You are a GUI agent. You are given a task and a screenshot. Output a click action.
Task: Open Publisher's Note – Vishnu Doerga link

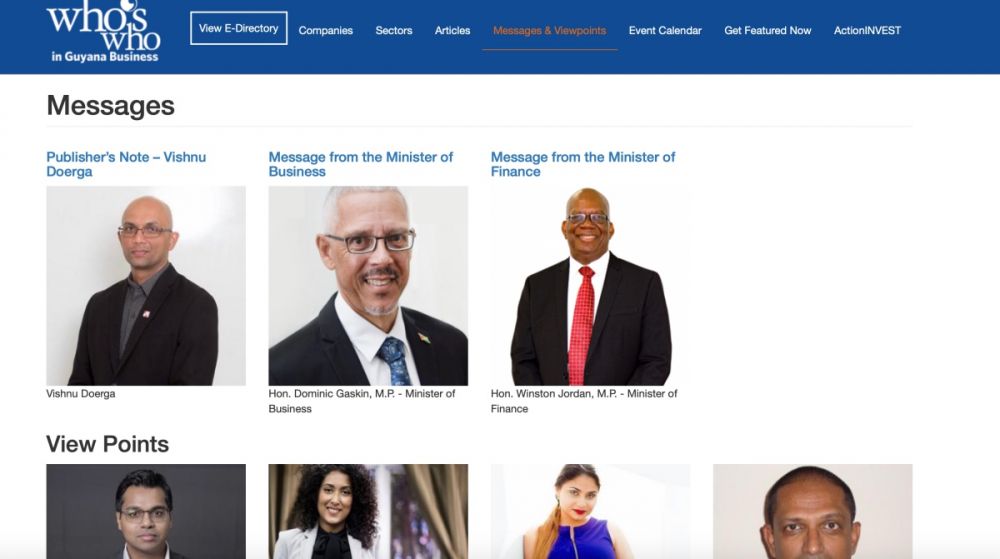(x=126, y=164)
